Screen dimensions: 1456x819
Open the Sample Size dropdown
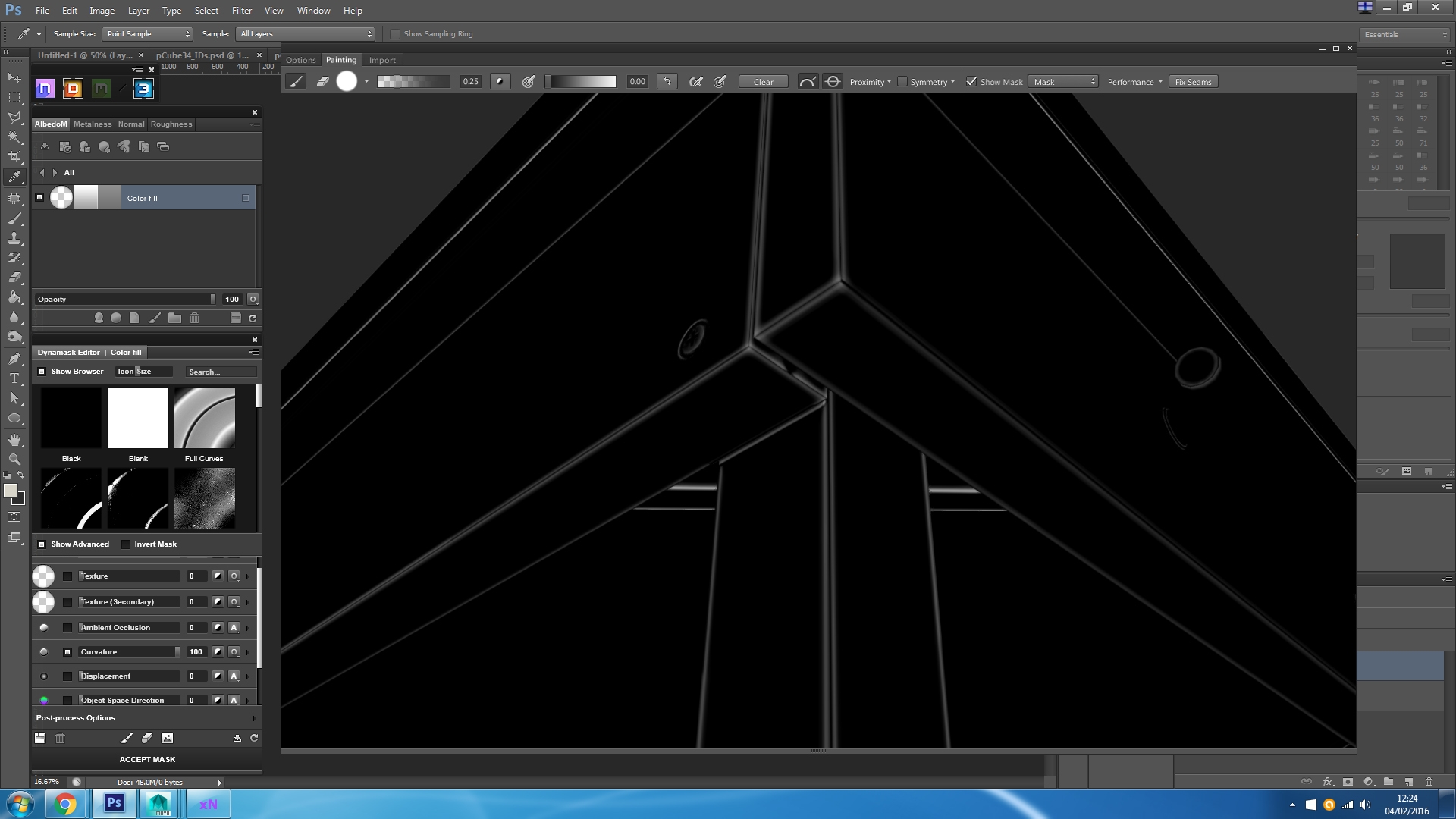coord(148,34)
